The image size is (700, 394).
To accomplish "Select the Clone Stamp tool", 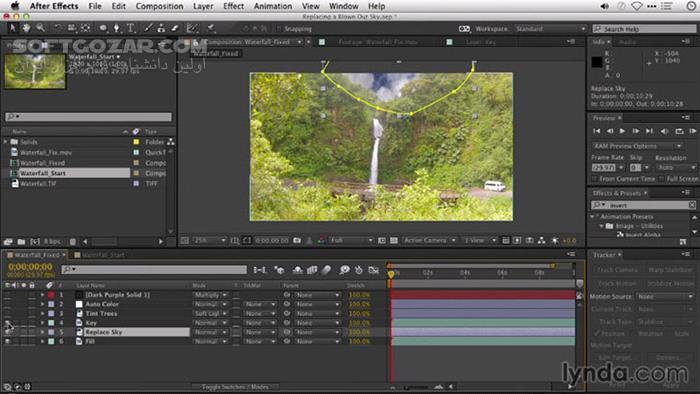I will tap(161, 28).
